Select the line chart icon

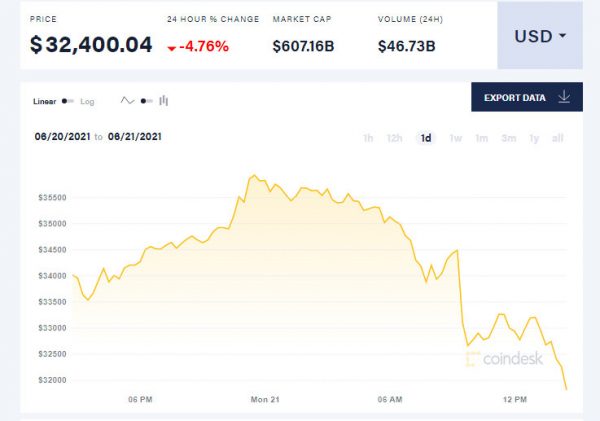[x=127, y=100]
